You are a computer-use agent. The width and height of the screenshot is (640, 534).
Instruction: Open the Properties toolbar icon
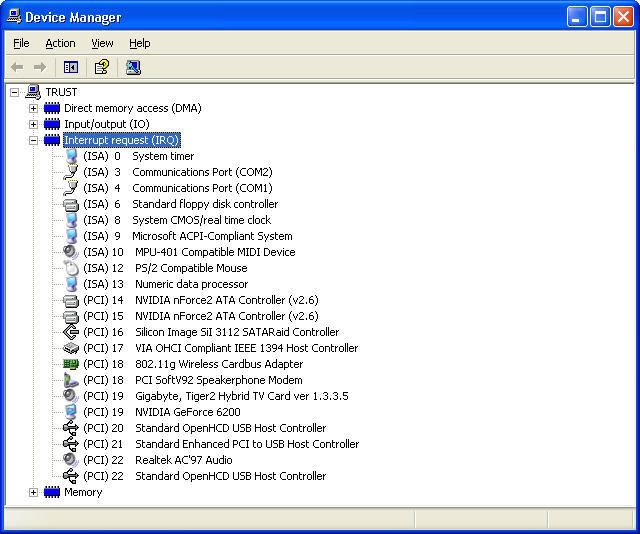coord(102,67)
